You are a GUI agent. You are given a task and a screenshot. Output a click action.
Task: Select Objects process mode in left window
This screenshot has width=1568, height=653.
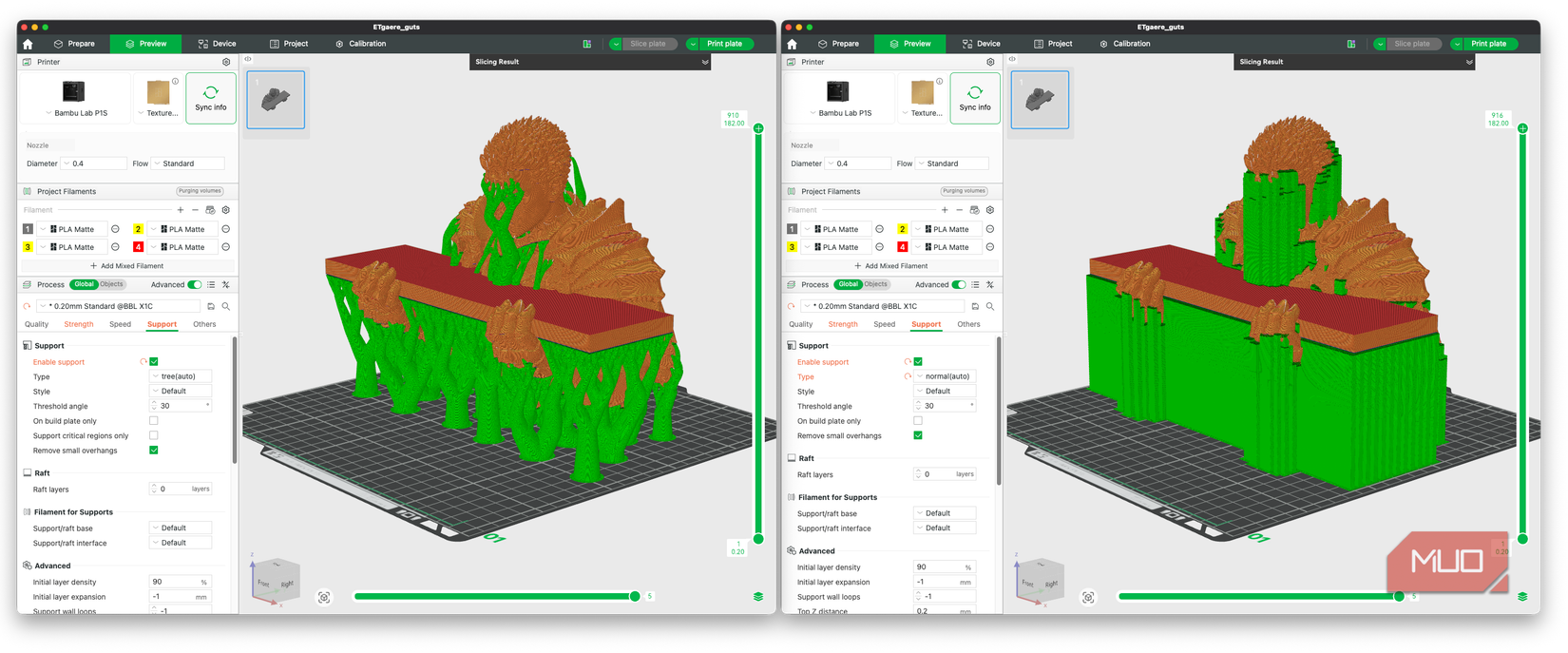click(112, 284)
